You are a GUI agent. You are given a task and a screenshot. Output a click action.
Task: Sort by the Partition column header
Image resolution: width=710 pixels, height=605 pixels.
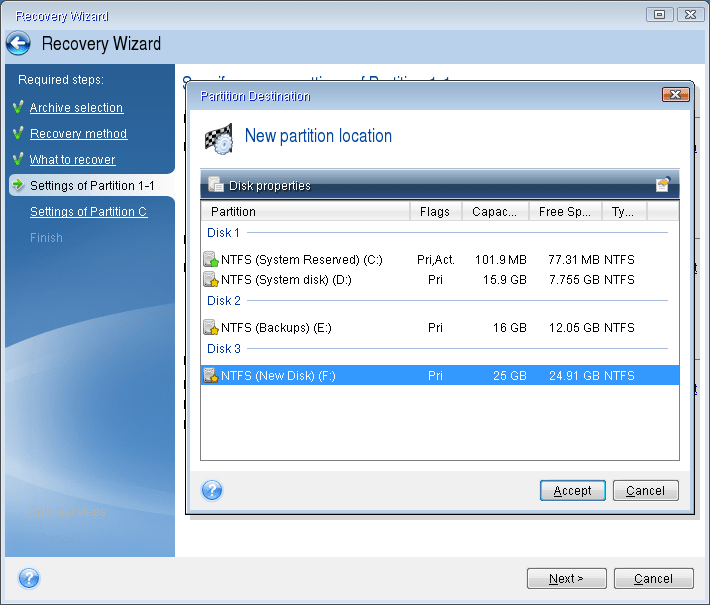pyautogui.click(x=305, y=211)
